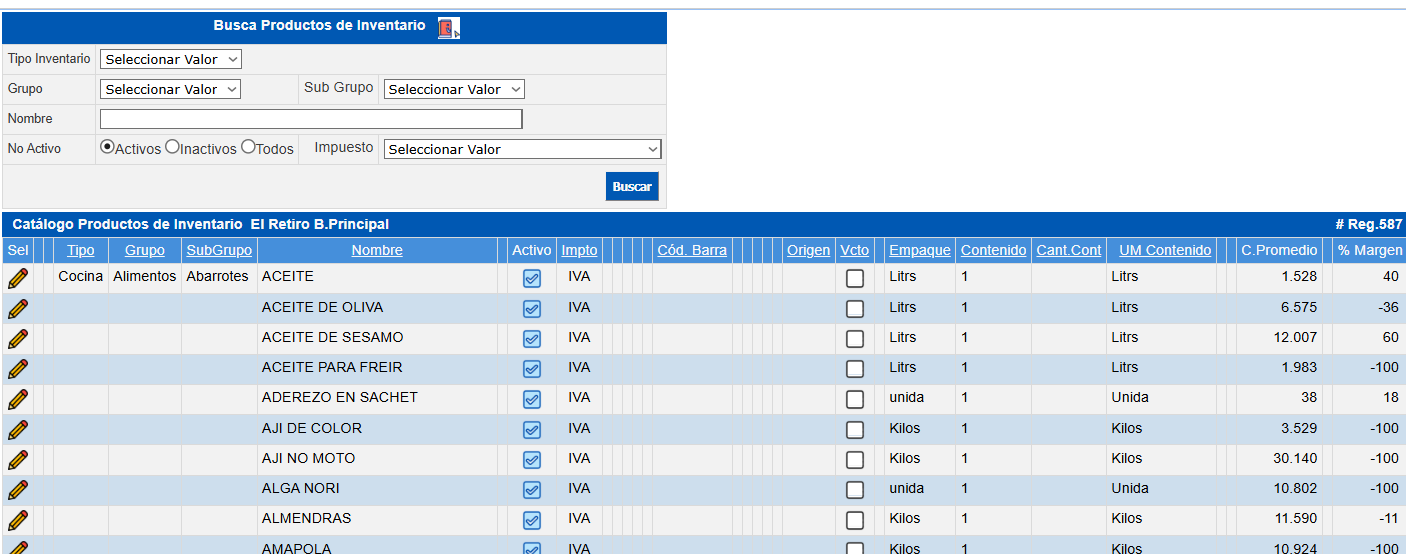Click pencil icon for ACEITE DE OLIVA
Viewport: 1406px width, 554px height.
click(18, 308)
